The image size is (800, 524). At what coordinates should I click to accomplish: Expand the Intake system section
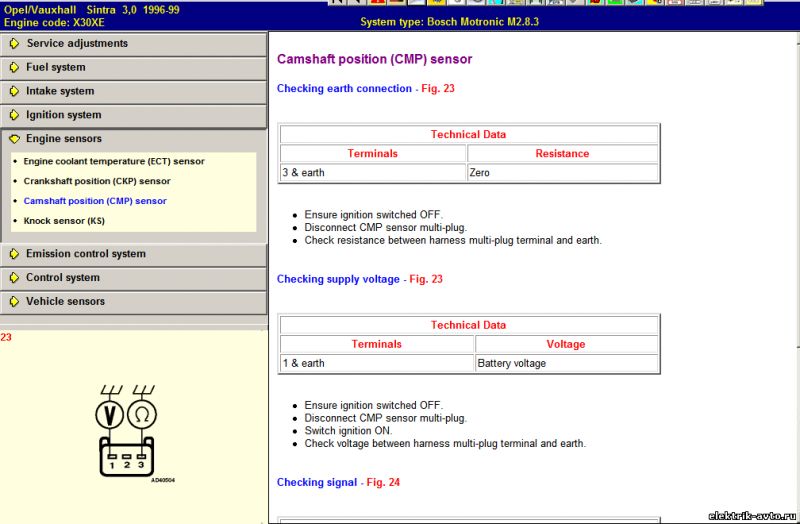133,91
